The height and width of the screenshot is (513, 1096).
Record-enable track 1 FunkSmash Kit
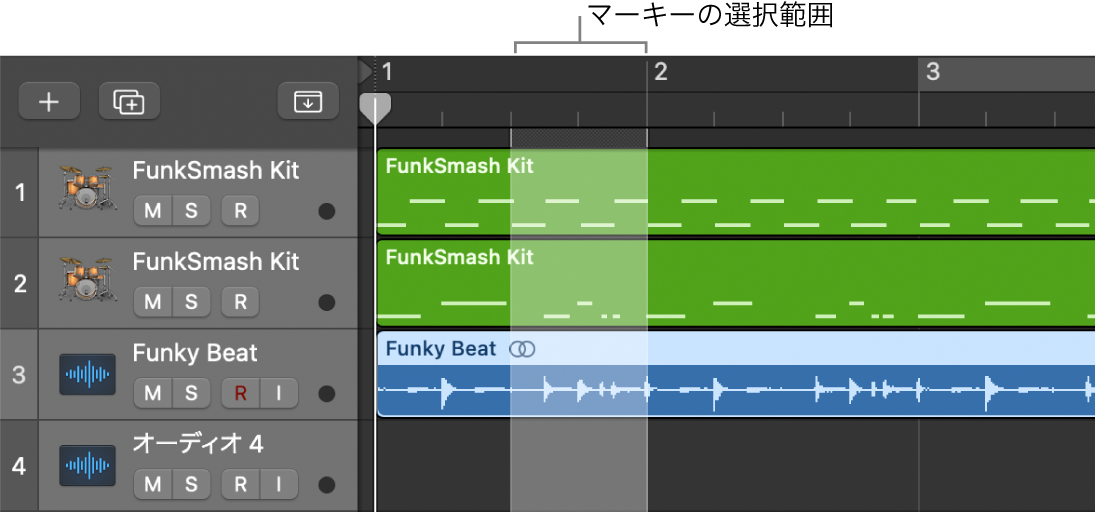point(240,211)
